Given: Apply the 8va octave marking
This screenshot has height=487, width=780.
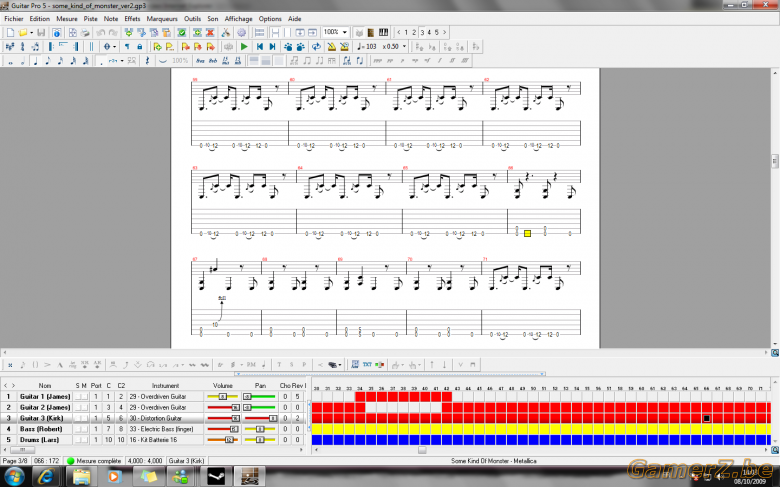Looking at the screenshot, I should pos(200,61).
